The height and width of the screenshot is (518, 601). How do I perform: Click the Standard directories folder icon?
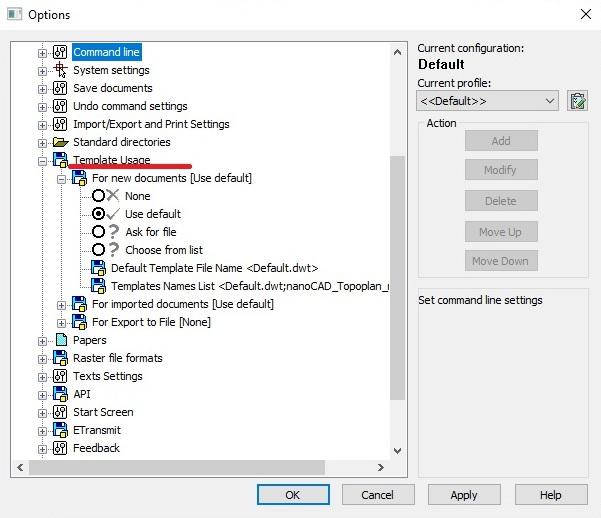pos(60,142)
